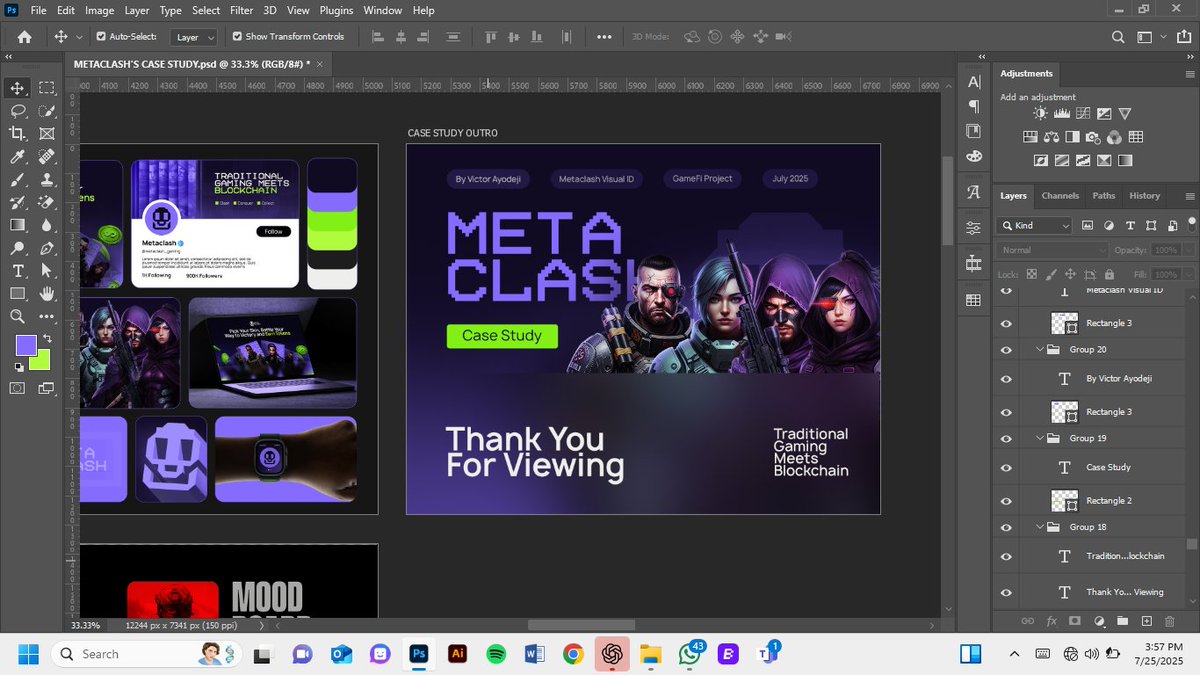The image size is (1200, 675).
Task: Open the Adjustments panel options menu
Action: click(1188, 74)
